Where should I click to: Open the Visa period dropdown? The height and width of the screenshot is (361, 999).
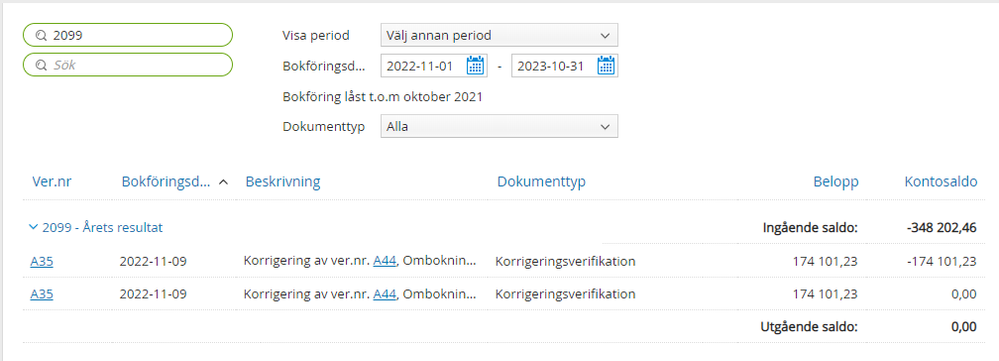[x=499, y=36]
